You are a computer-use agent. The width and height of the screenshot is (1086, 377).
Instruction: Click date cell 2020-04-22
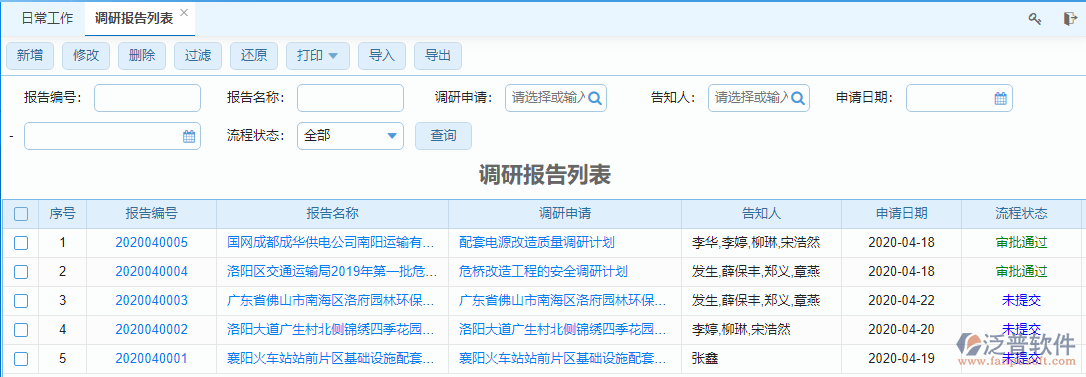pos(901,301)
